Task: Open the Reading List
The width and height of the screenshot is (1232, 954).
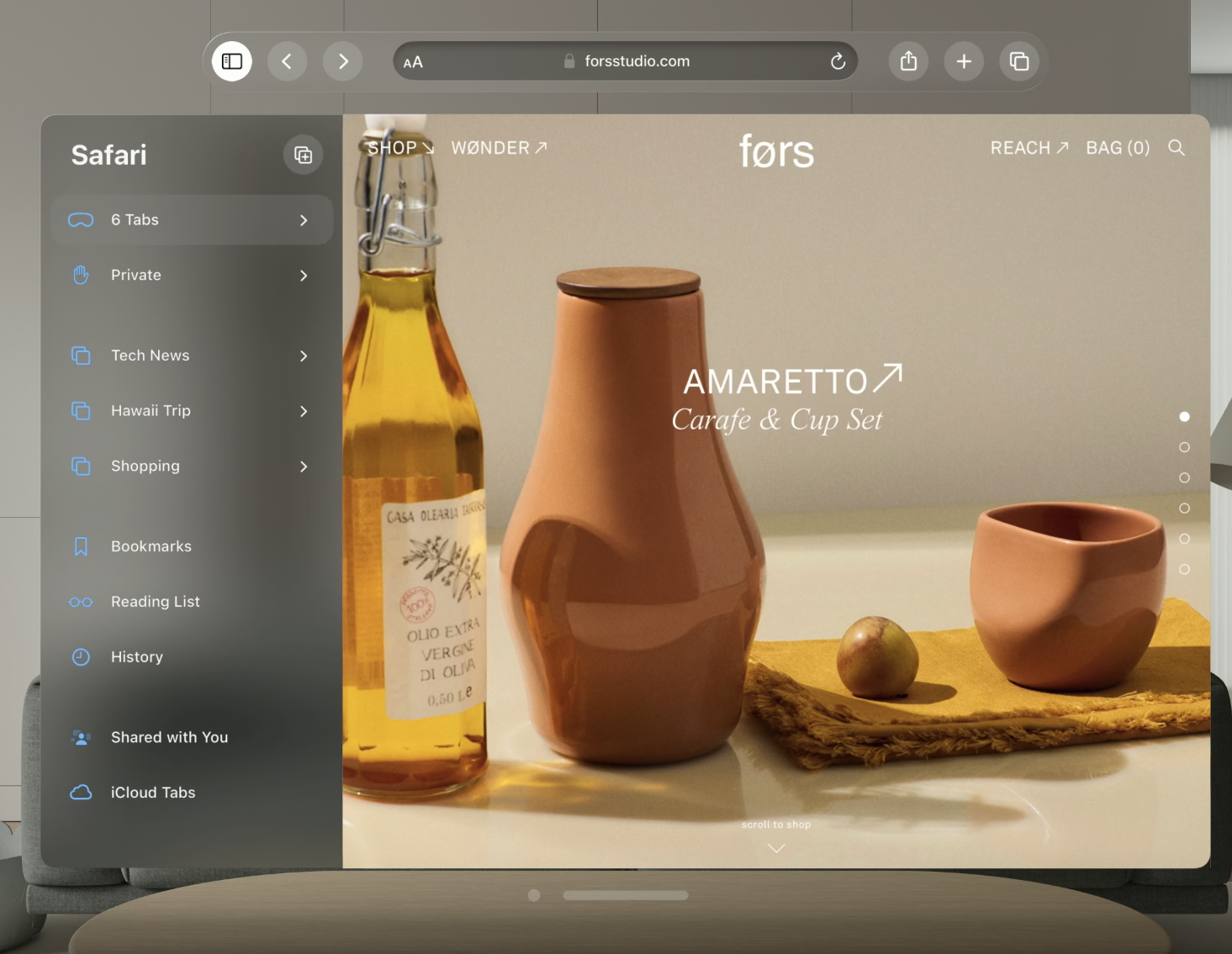Action: pos(192,602)
